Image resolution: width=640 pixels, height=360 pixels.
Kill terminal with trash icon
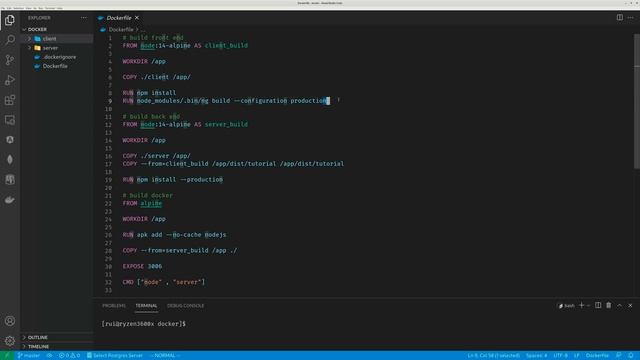609,305
